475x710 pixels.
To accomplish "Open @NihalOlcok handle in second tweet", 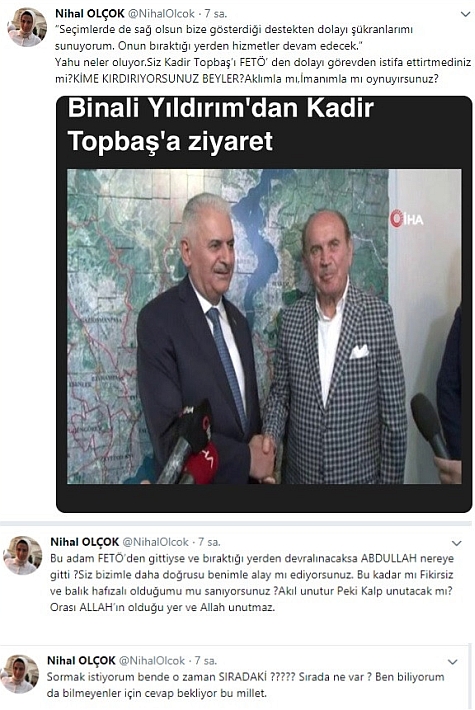I will [x=156, y=542].
